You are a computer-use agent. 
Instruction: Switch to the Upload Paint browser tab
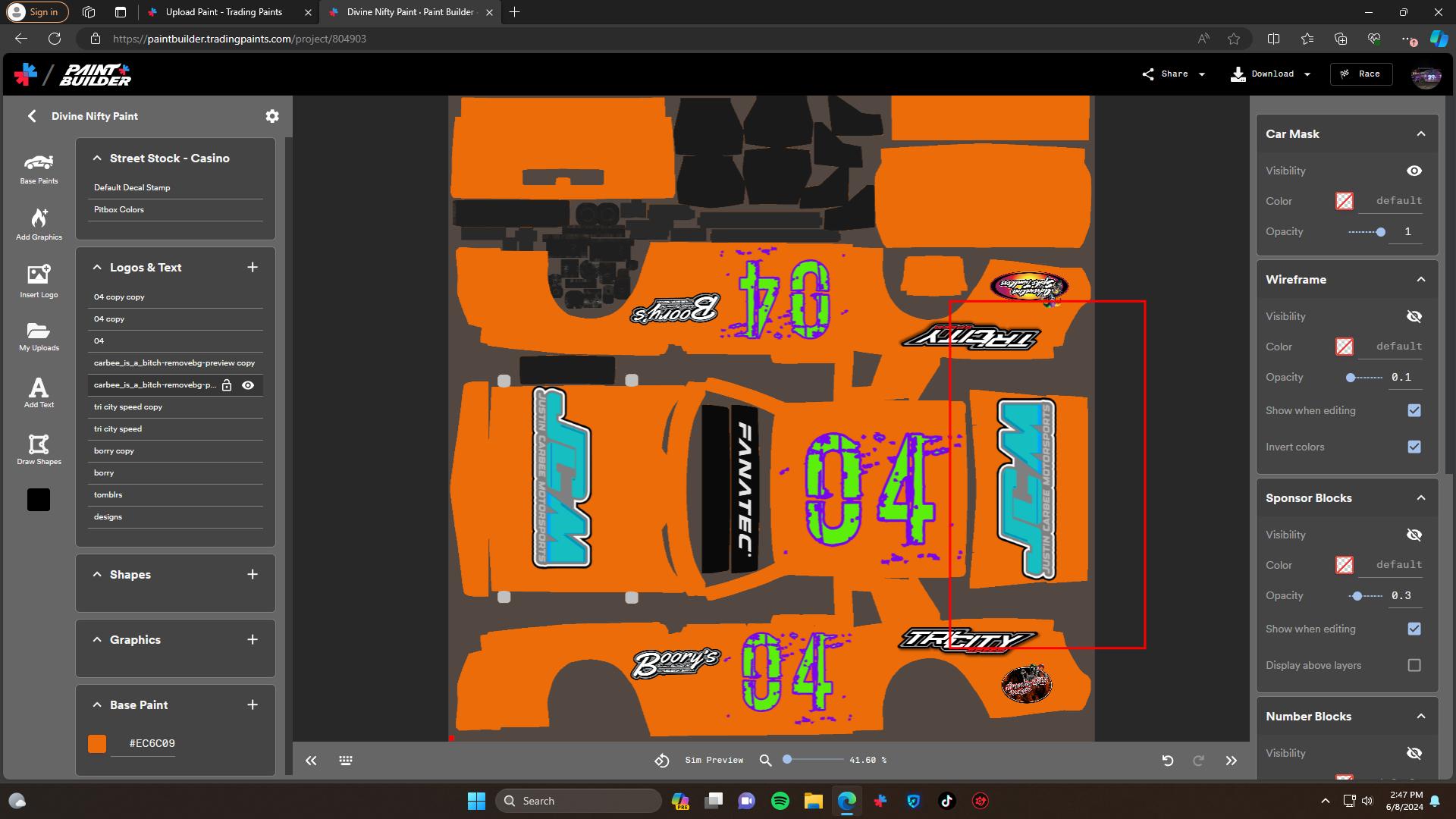coord(224,12)
